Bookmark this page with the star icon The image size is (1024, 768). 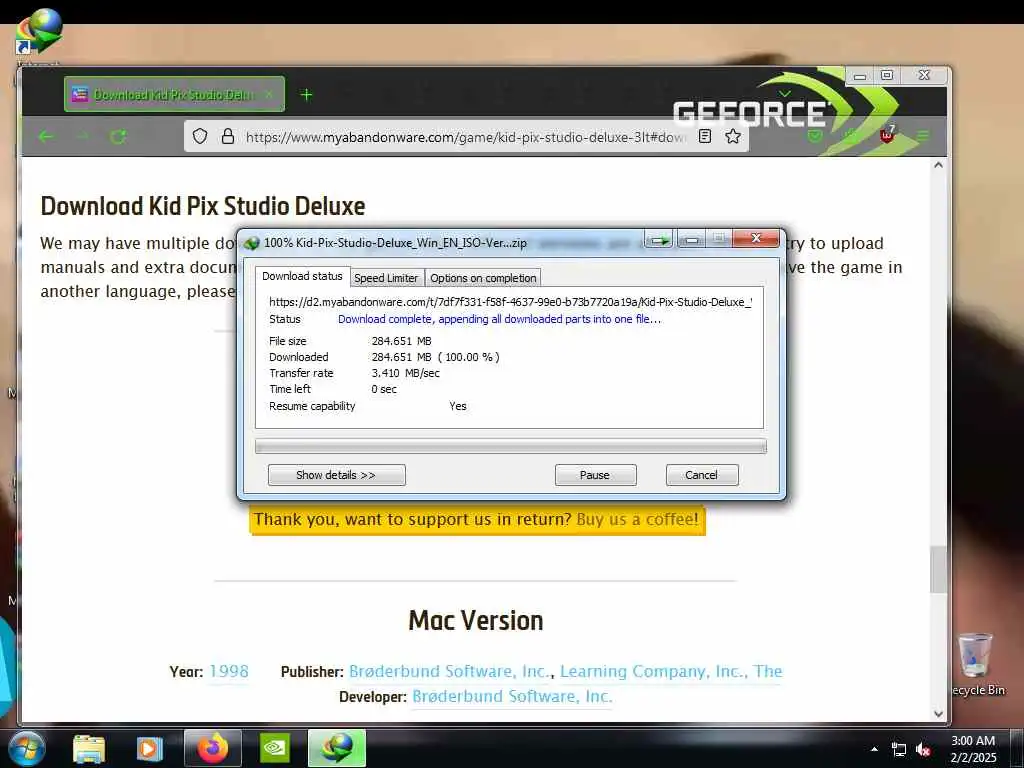pyautogui.click(x=733, y=136)
